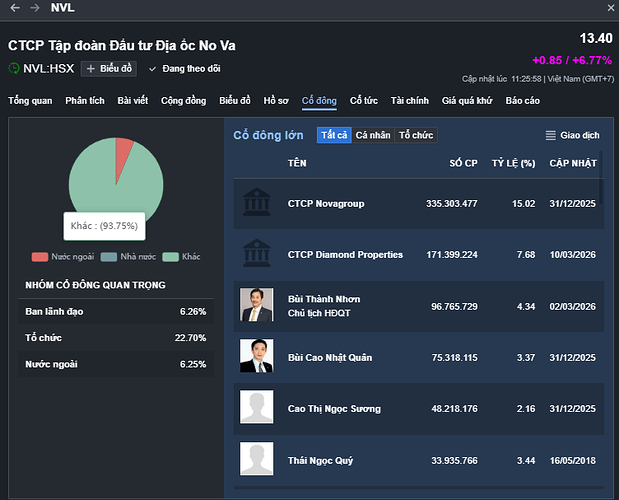Sort by the TỶ LỆ (%) column header
The image size is (619, 500).
click(514, 163)
